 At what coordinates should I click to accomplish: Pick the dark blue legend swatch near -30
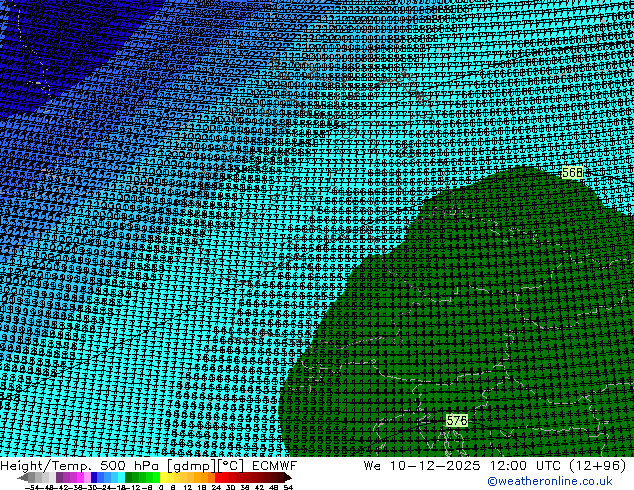[x=94, y=477]
